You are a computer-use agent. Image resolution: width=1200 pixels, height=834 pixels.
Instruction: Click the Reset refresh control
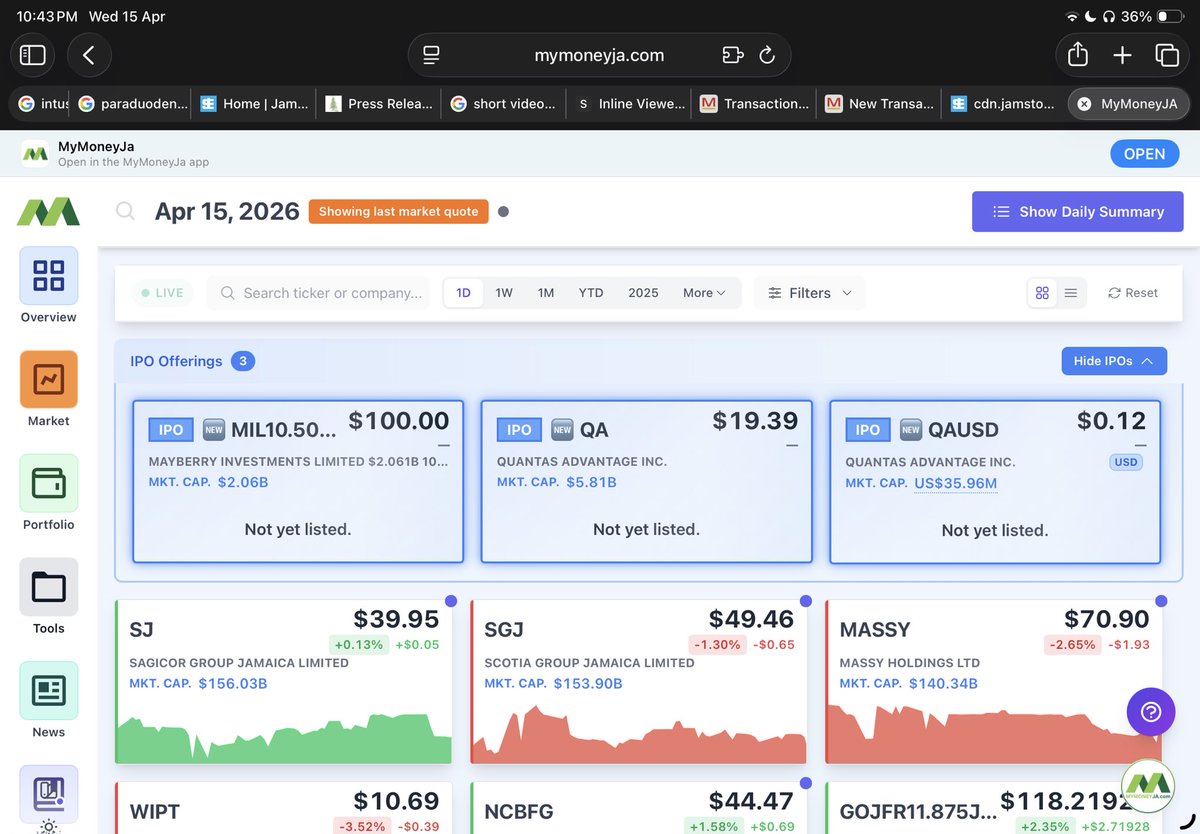point(1133,293)
